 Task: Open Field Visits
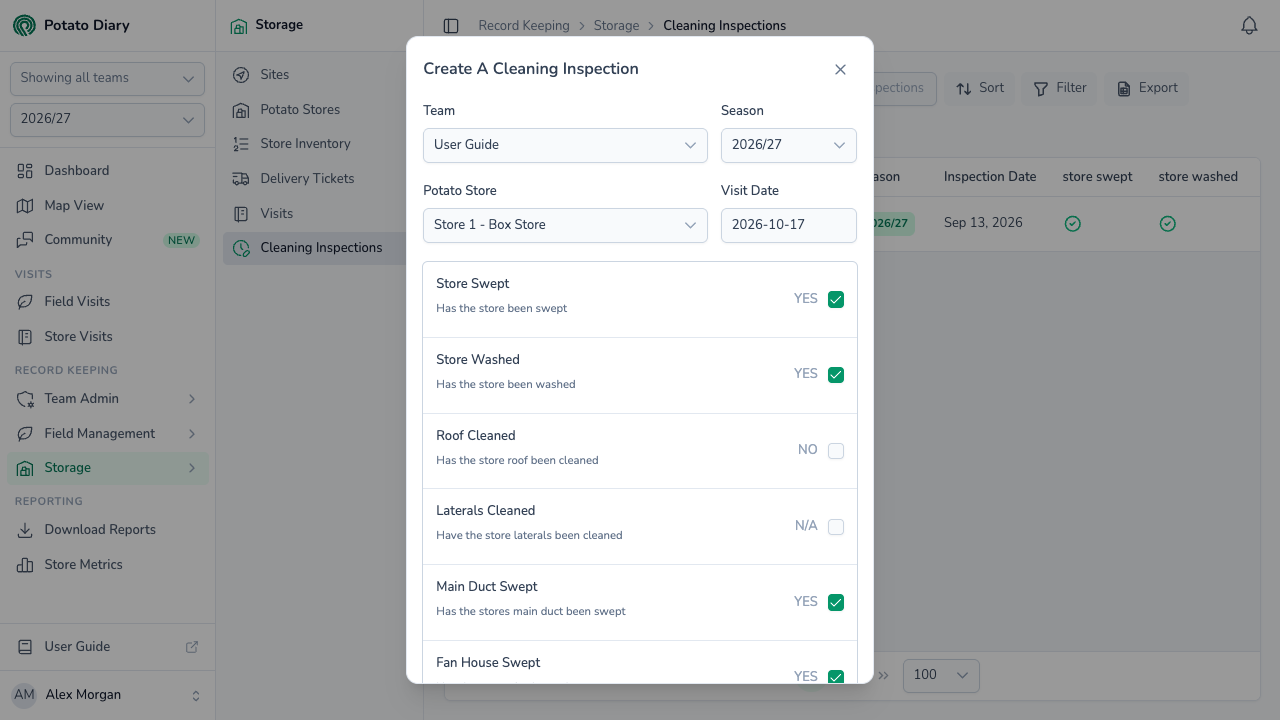[x=107, y=302]
